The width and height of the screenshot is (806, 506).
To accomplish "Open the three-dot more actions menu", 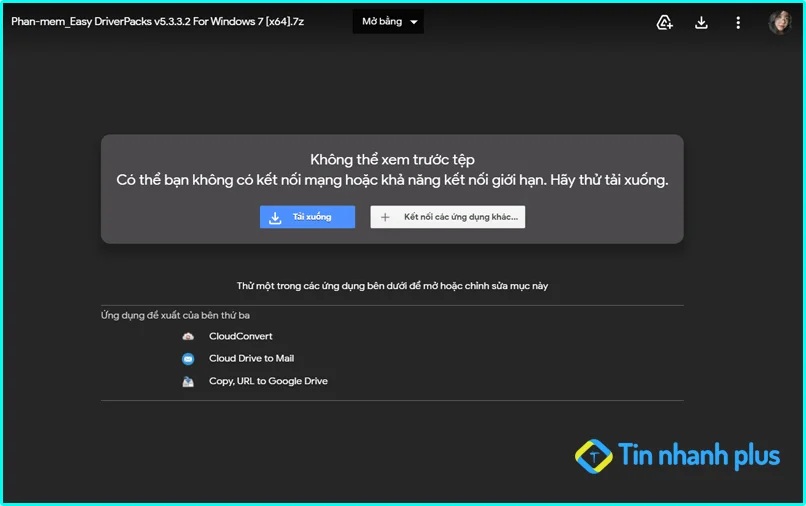I will click(738, 22).
